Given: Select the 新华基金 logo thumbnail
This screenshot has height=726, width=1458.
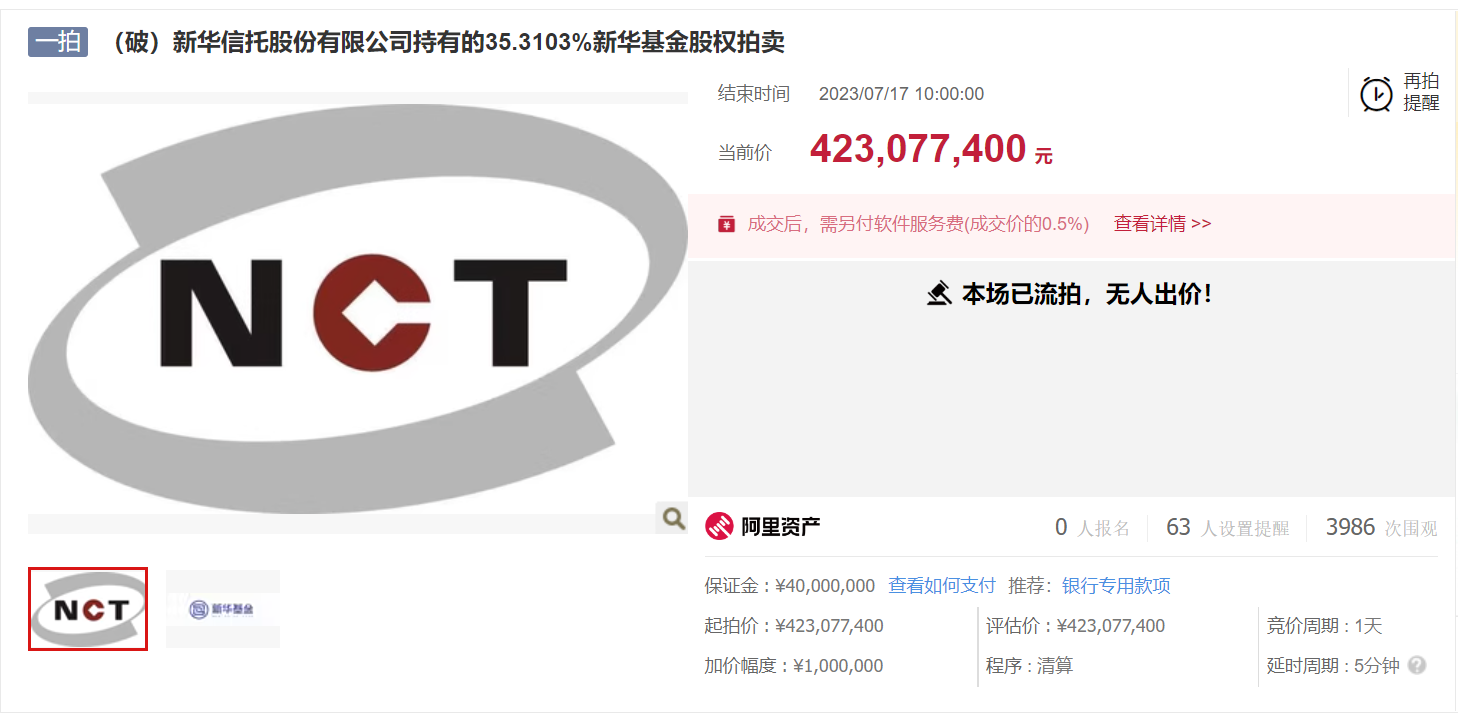Looking at the screenshot, I should tap(223, 609).
